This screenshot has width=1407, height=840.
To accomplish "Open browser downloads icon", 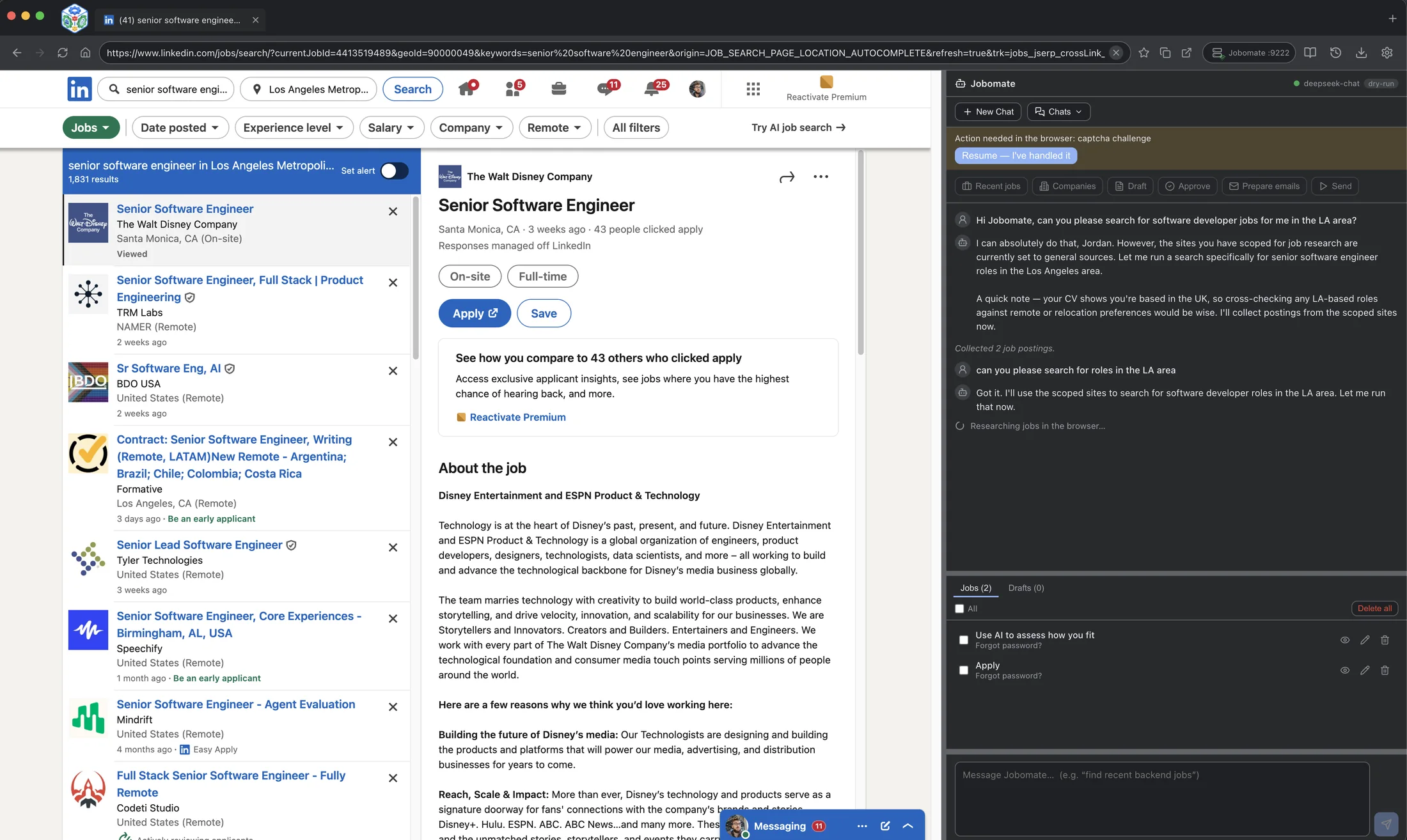I will click(1361, 53).
